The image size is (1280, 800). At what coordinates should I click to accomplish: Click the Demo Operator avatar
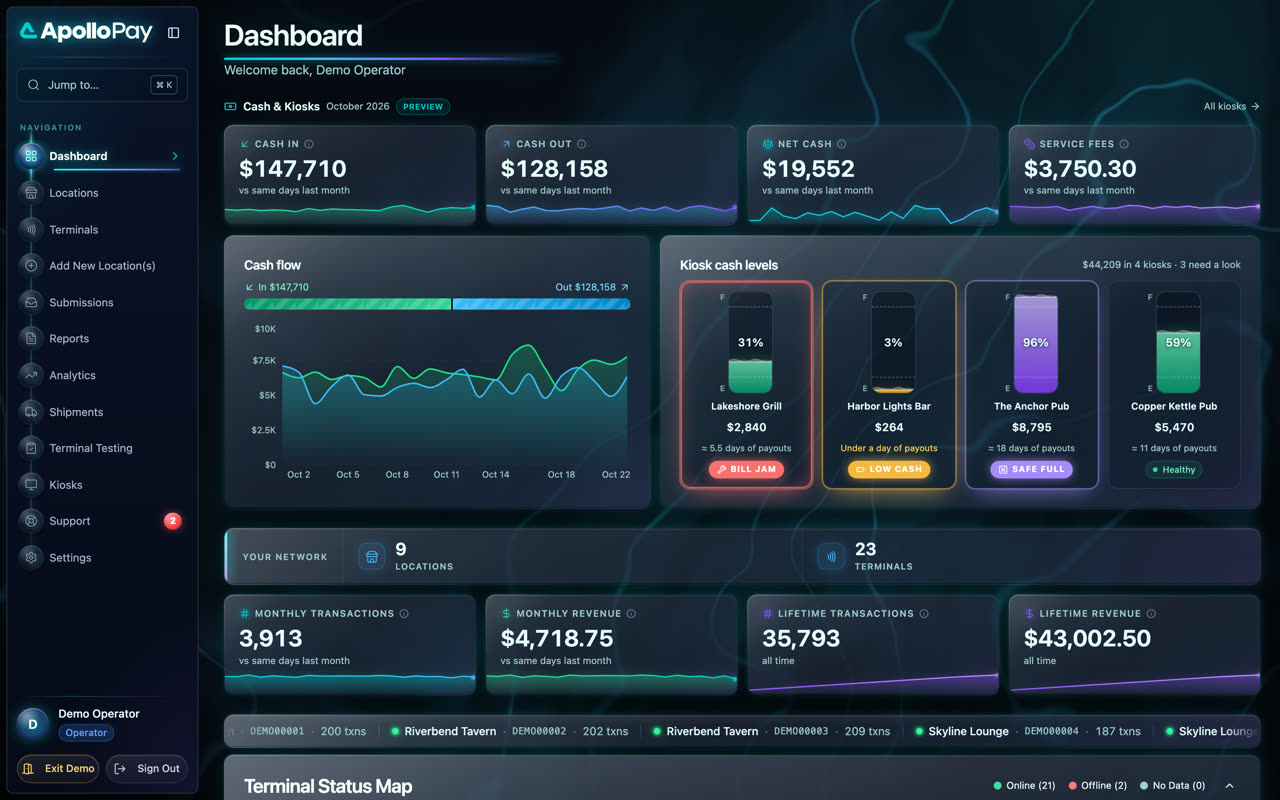click(32, 723)
